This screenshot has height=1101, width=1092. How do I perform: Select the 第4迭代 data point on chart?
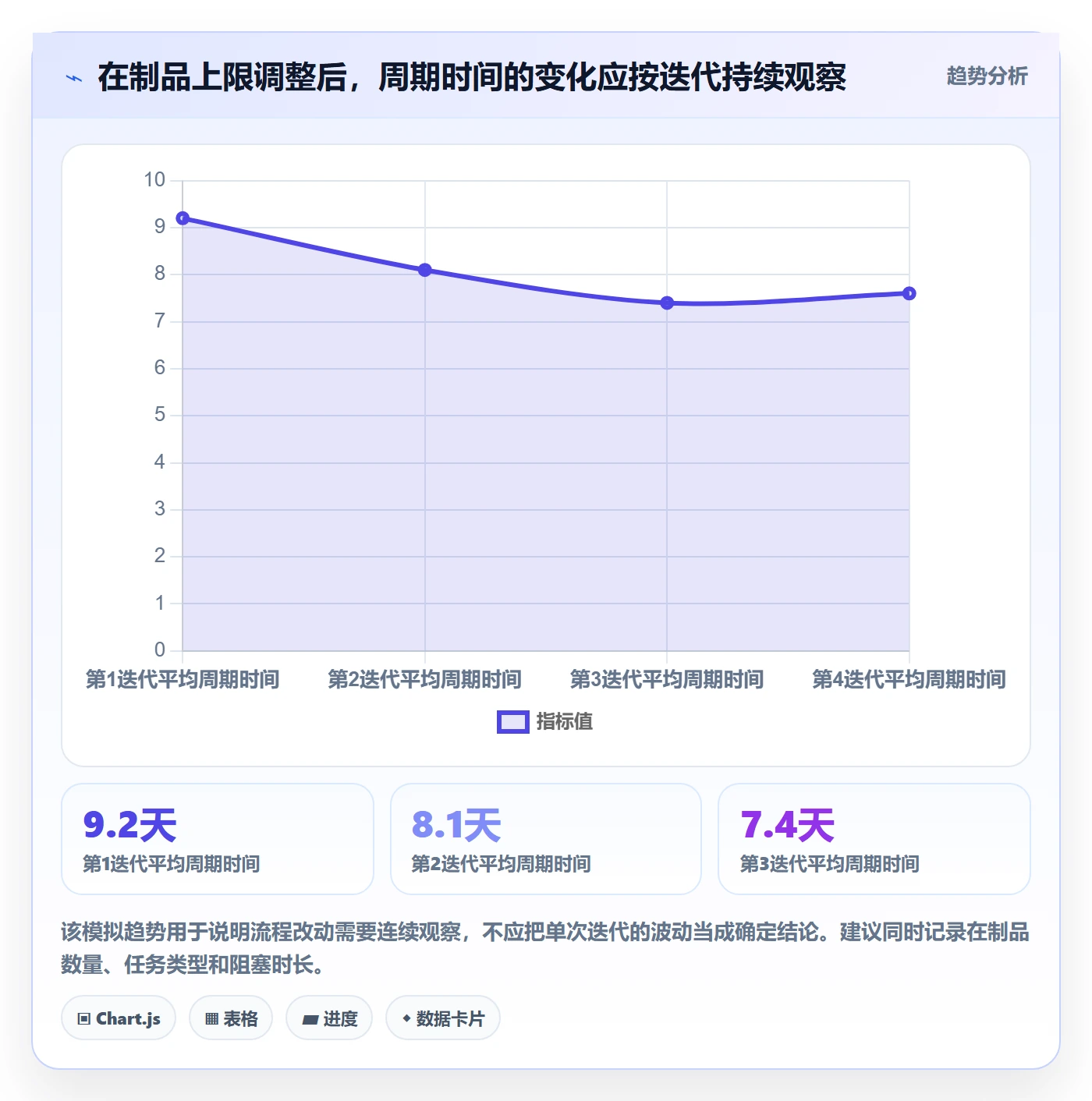[x=909, y=293]
